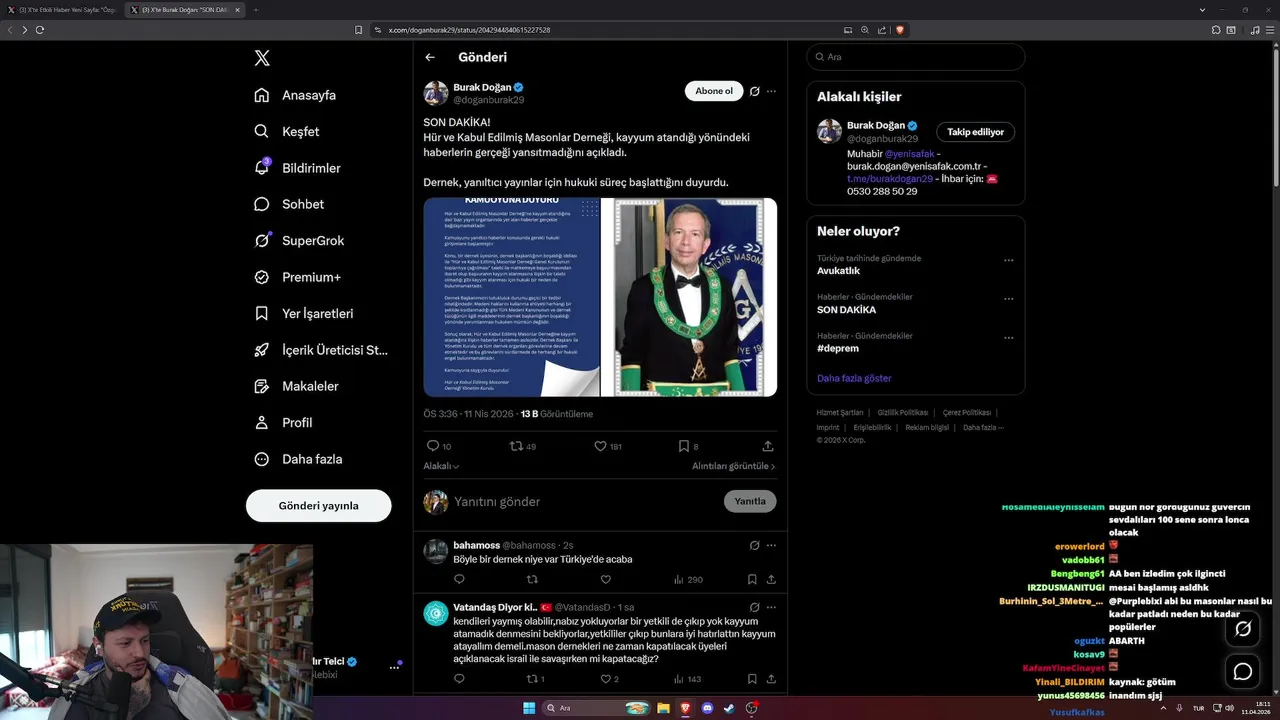Go back using the Gönderi back arrow
The width and height of the screenshot is (1280, 720).
click(430, 57)
